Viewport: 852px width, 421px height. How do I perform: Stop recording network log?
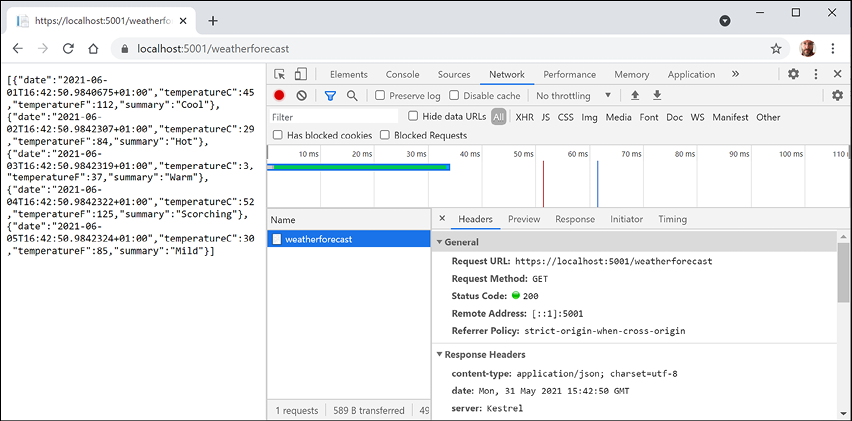280,96
